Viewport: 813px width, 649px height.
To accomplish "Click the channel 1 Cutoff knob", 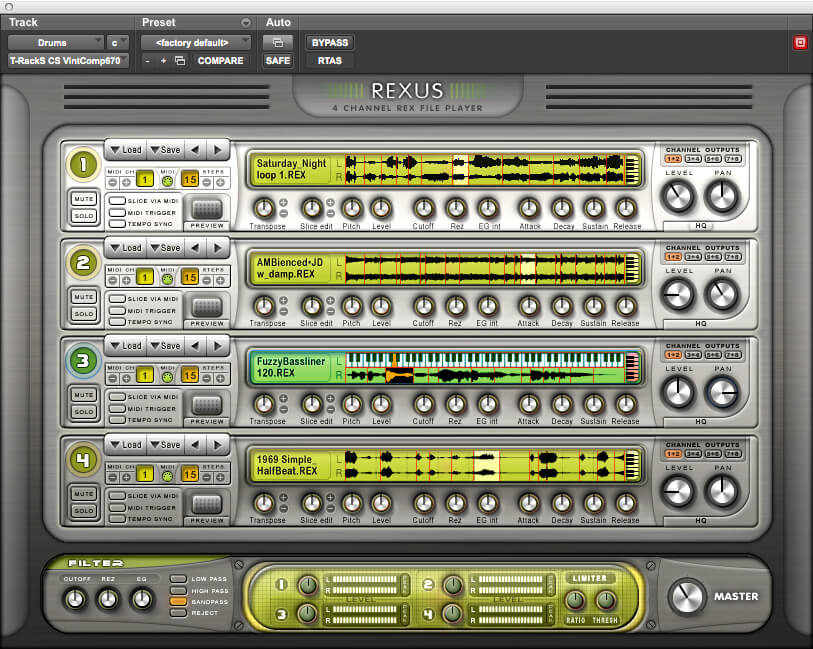I will click(424, 208).
